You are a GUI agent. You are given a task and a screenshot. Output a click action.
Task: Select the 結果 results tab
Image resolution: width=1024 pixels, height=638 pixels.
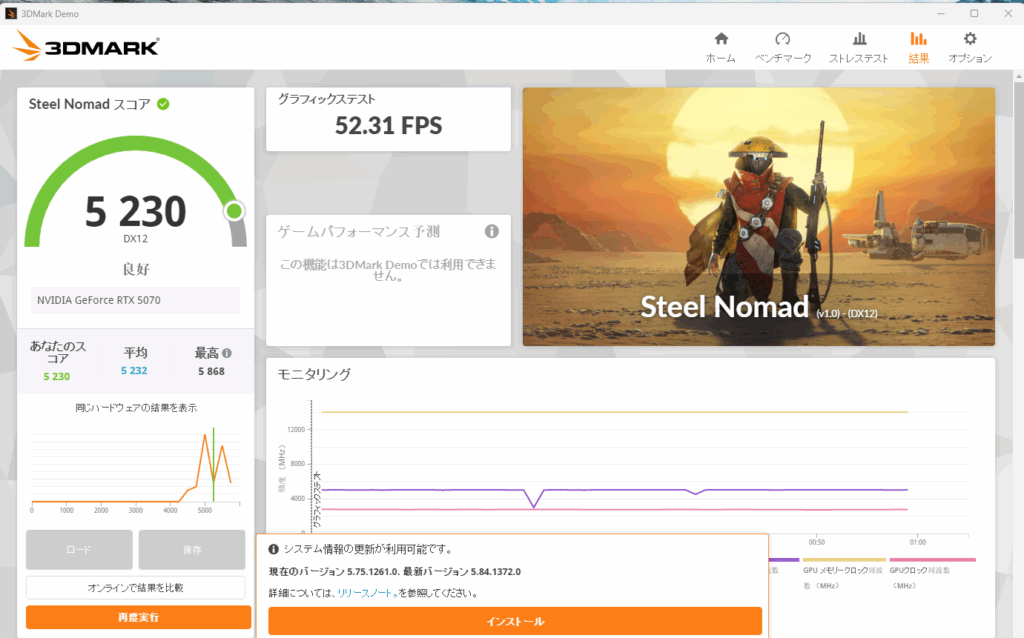pos(918,48)
